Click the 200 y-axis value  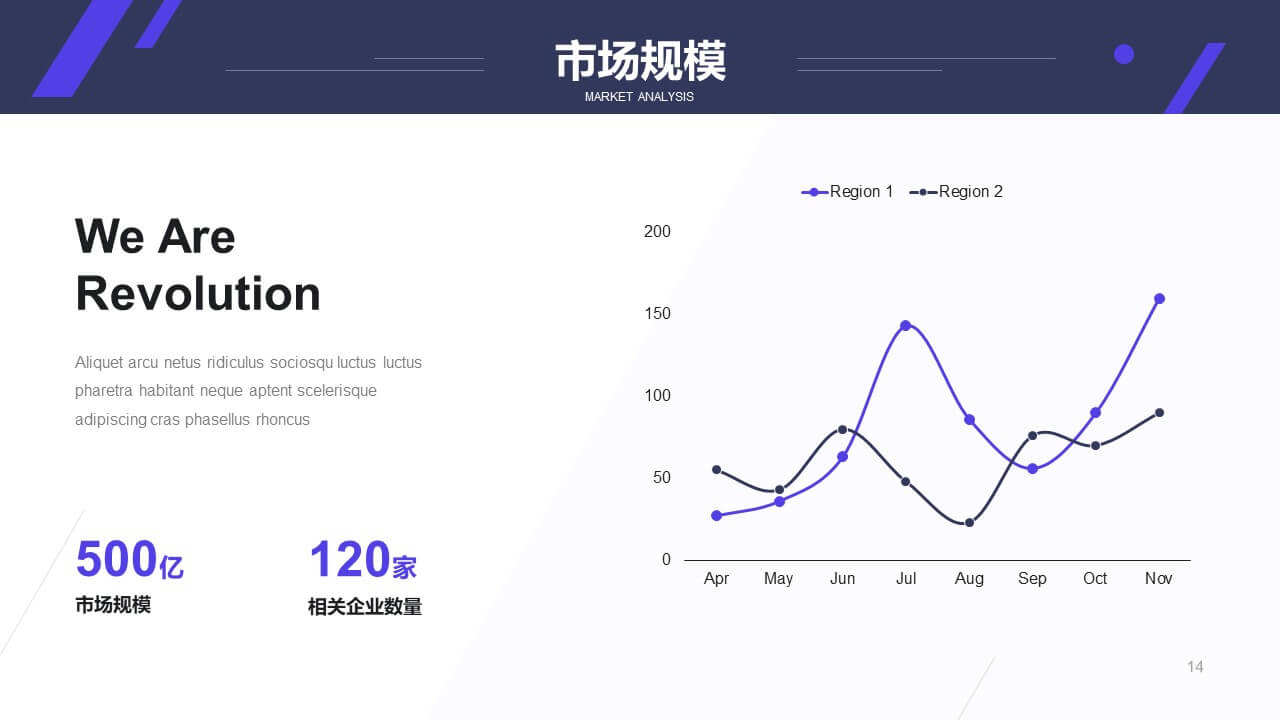[x=658, y=232]
